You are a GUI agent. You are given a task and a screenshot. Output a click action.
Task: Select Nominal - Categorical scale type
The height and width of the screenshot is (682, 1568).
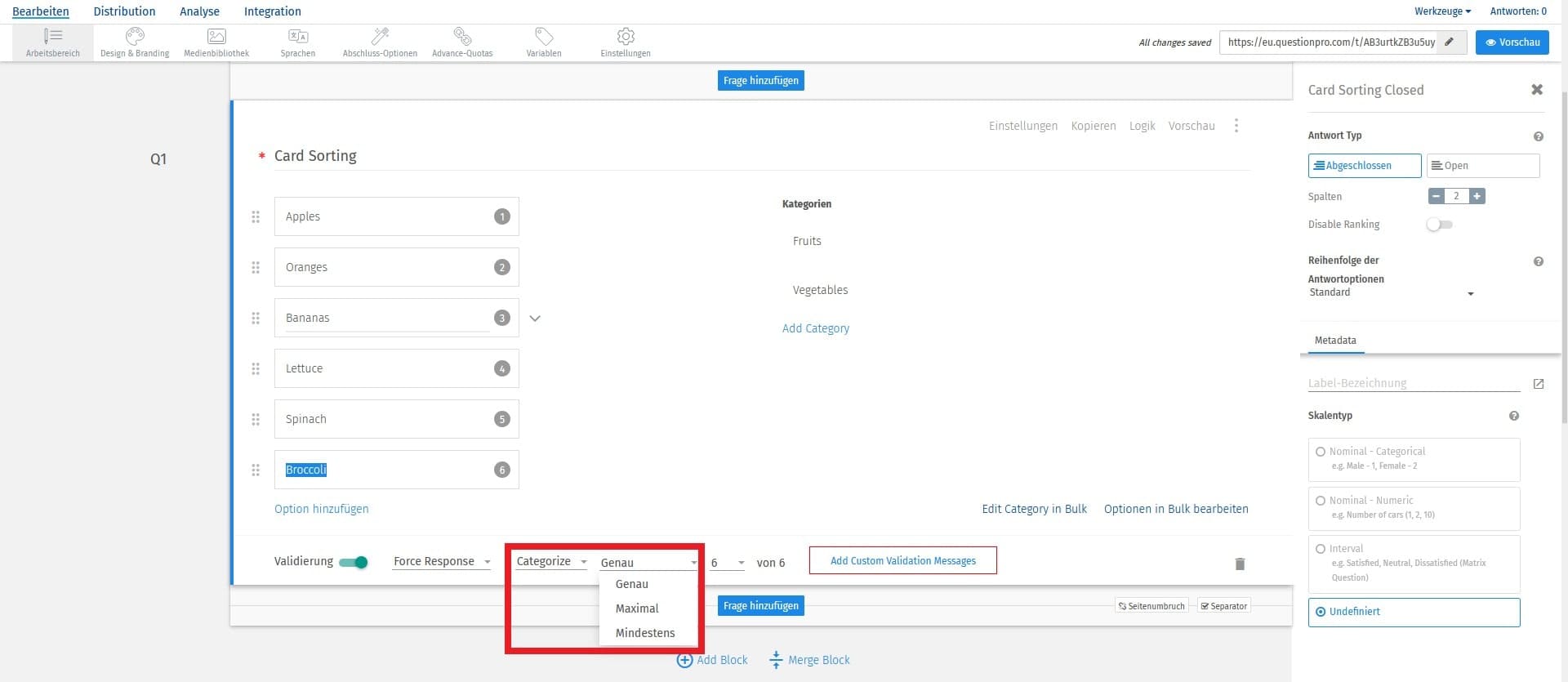(1414, 459)
